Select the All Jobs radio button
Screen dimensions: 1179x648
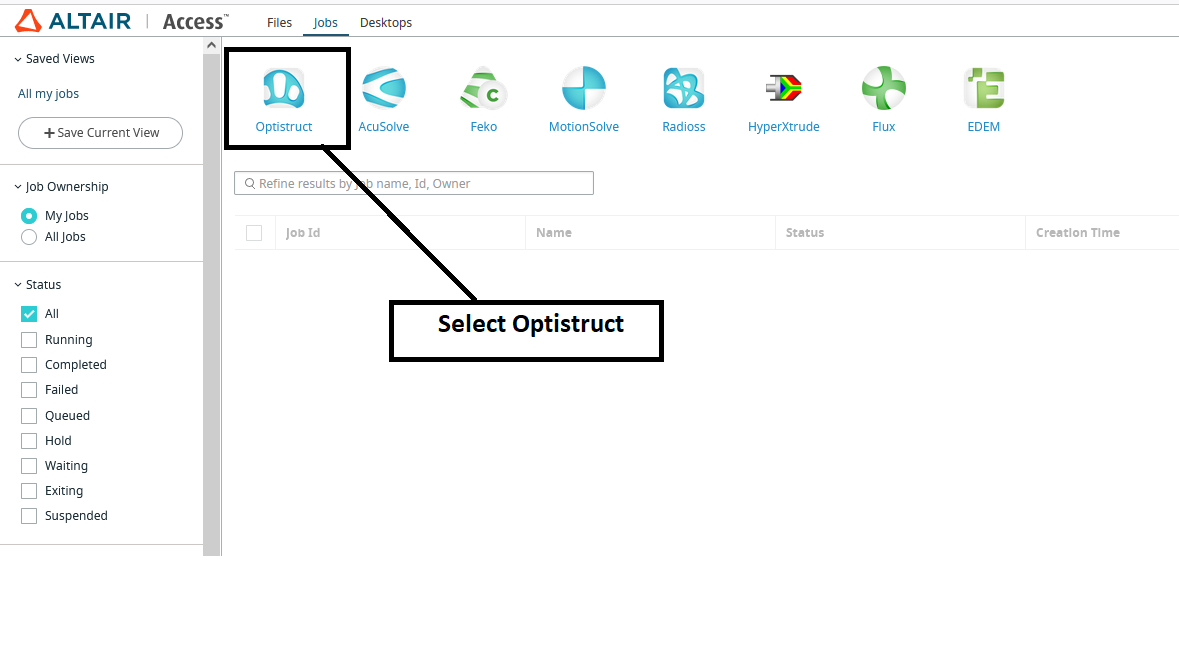pyautogui.click(x=29, y=236)
